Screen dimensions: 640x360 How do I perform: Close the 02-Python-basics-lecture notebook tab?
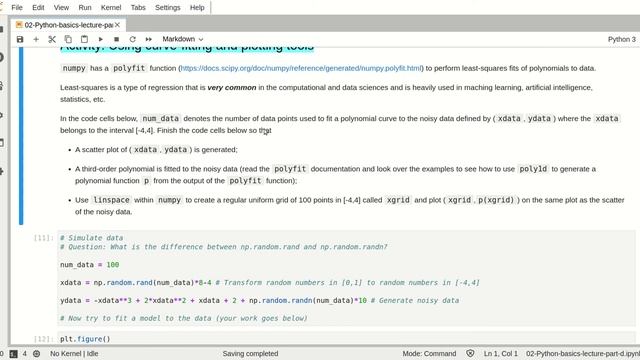[118, 25]
